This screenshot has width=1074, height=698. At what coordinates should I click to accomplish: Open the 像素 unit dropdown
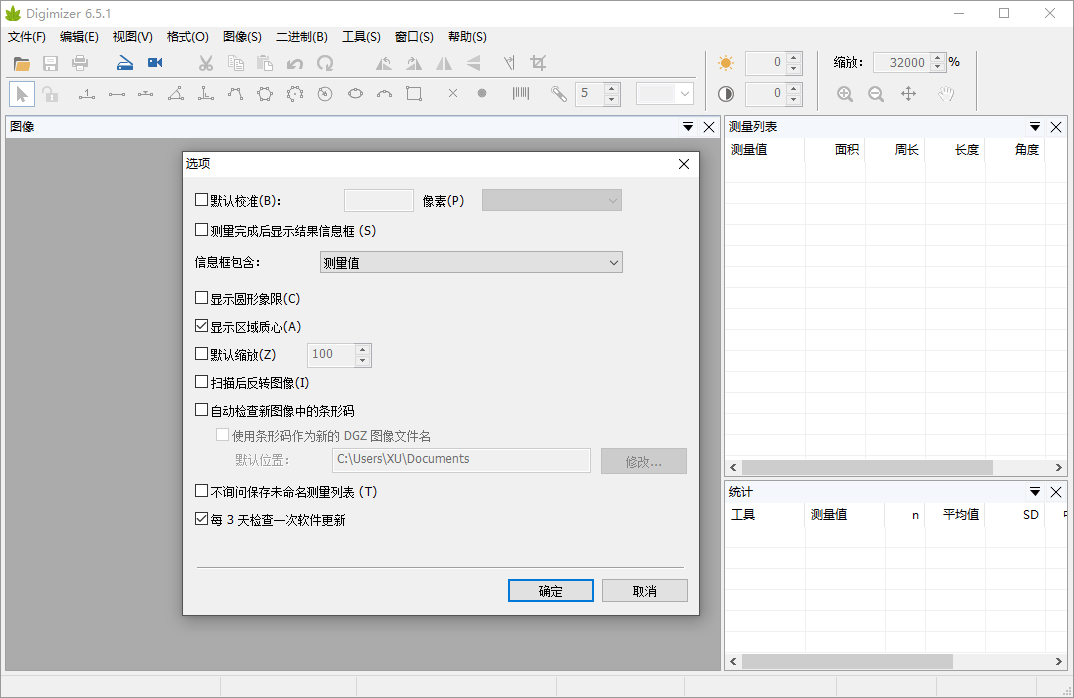point(614,199)
